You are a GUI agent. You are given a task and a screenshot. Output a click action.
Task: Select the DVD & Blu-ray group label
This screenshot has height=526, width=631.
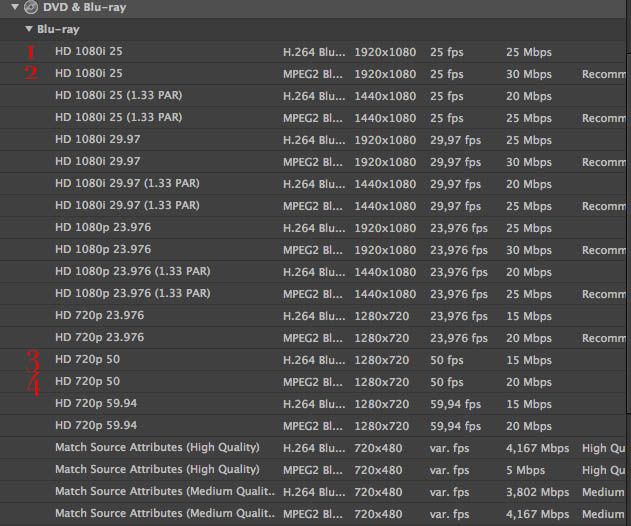pos(83,7)
